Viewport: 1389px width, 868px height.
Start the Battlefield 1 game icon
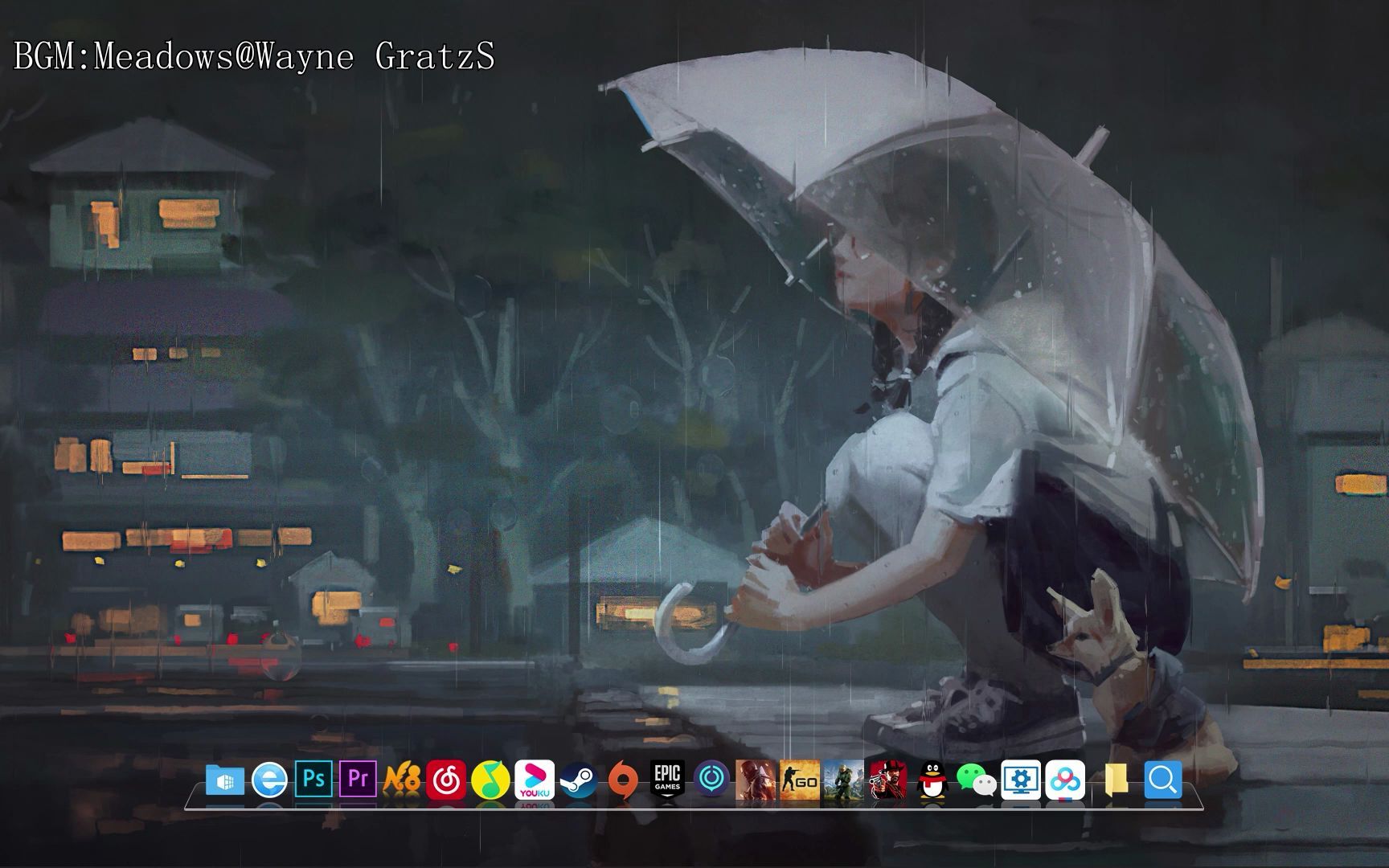[756, 780]
